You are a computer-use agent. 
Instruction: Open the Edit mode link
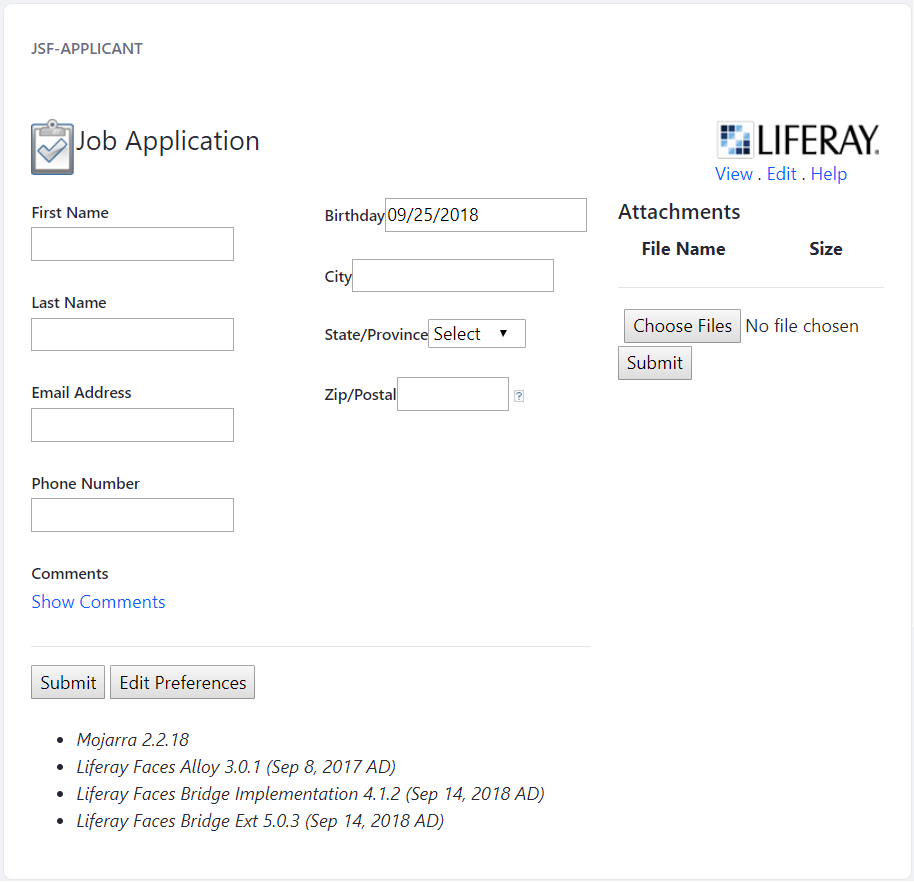(x=781, y=174)
